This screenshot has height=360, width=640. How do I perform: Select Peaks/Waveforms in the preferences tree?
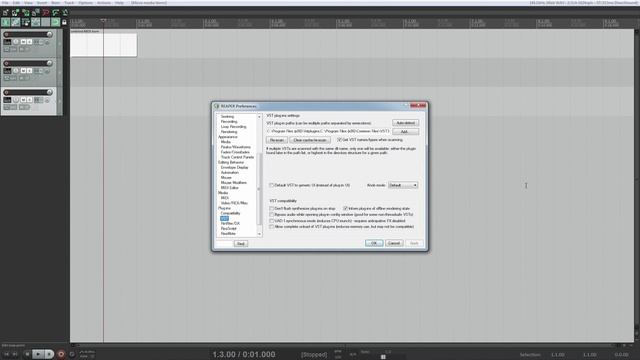236,147
